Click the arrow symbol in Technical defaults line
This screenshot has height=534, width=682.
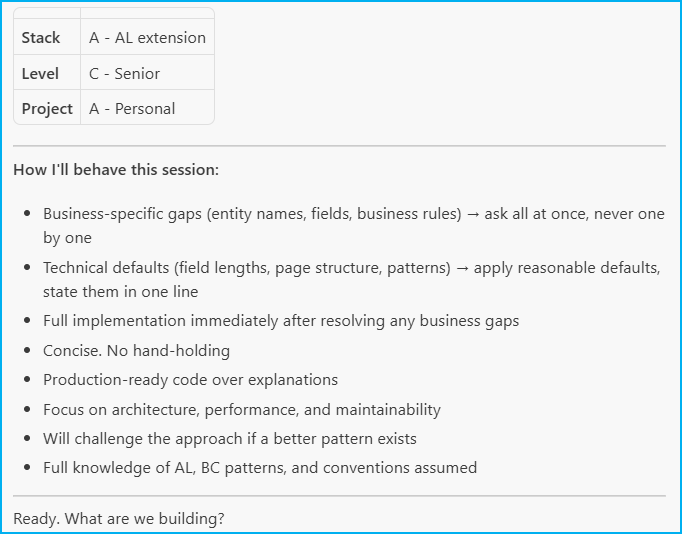click(x=462, y=268)
